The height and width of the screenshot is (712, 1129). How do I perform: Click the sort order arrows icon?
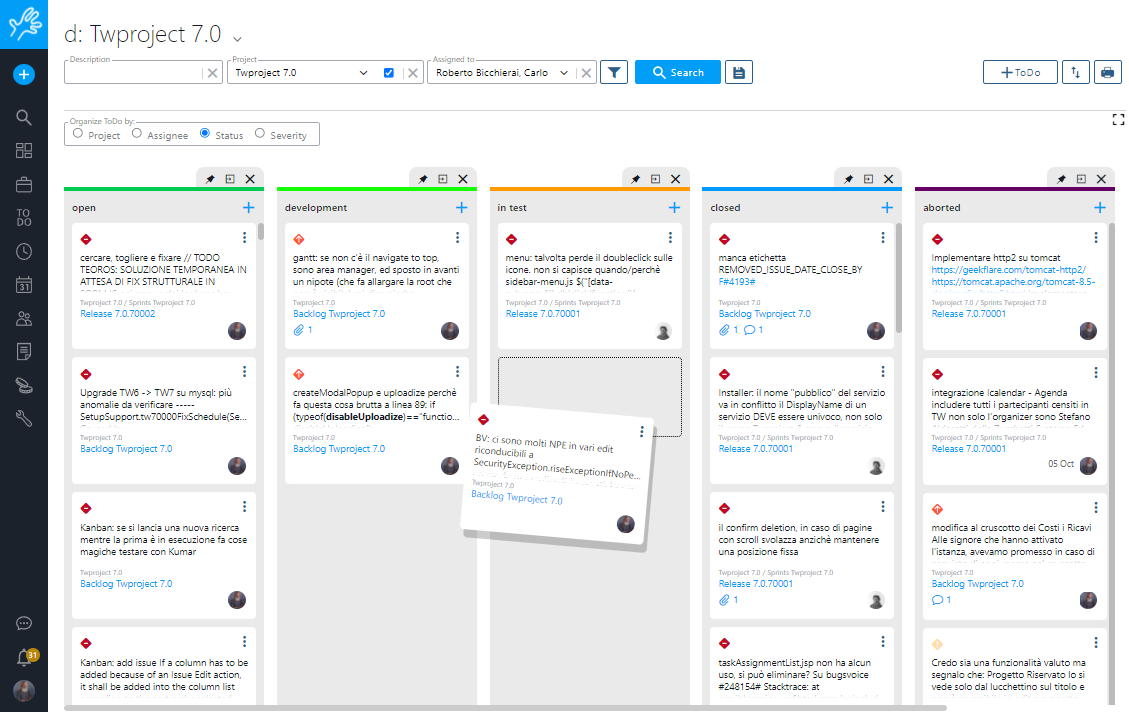(x=1074, y=72)
